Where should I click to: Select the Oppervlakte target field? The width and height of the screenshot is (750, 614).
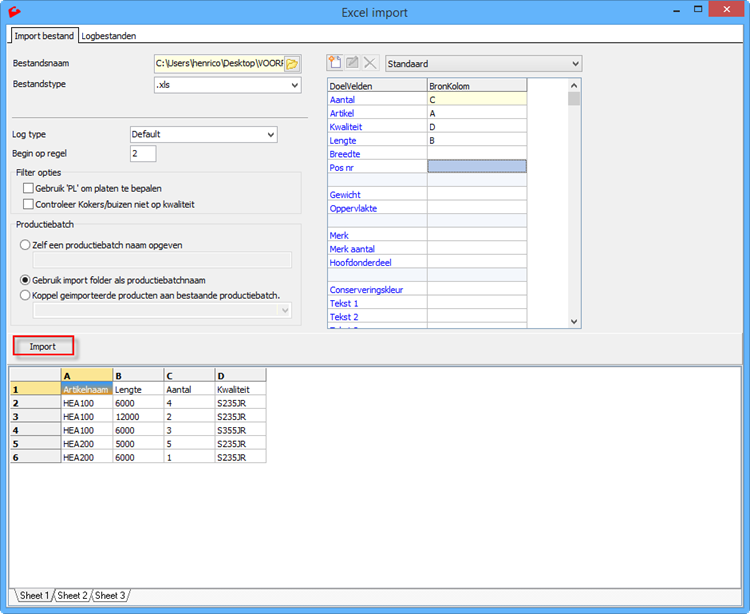[377, 208]
